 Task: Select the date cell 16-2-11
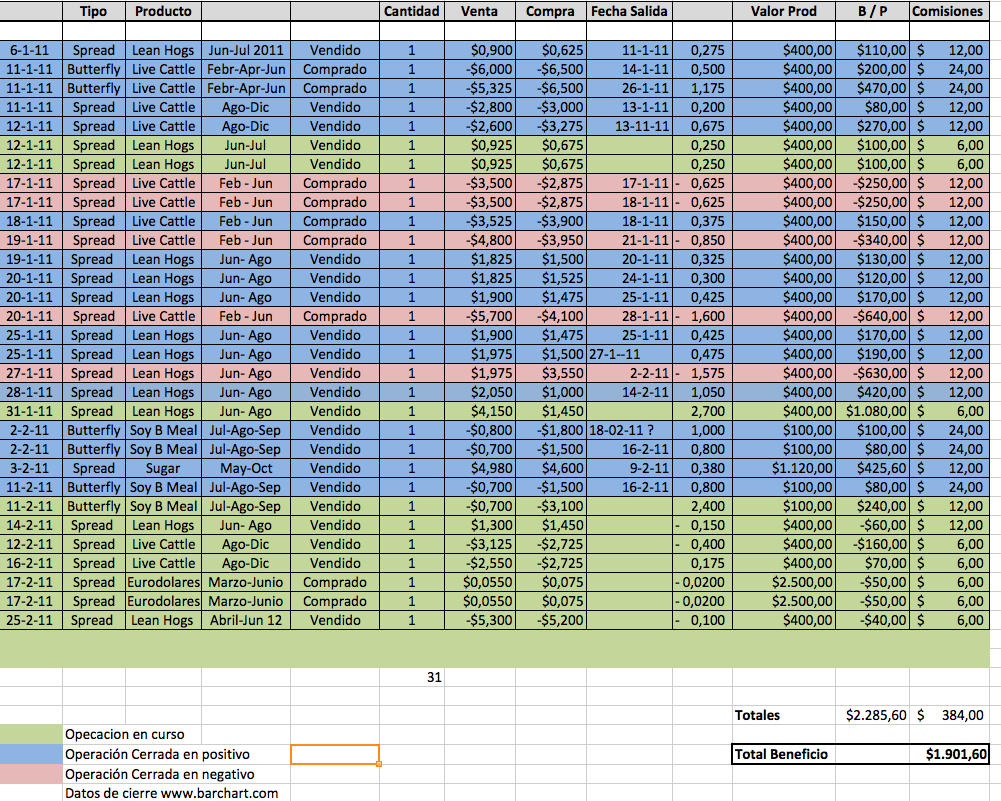click(30, 564)
